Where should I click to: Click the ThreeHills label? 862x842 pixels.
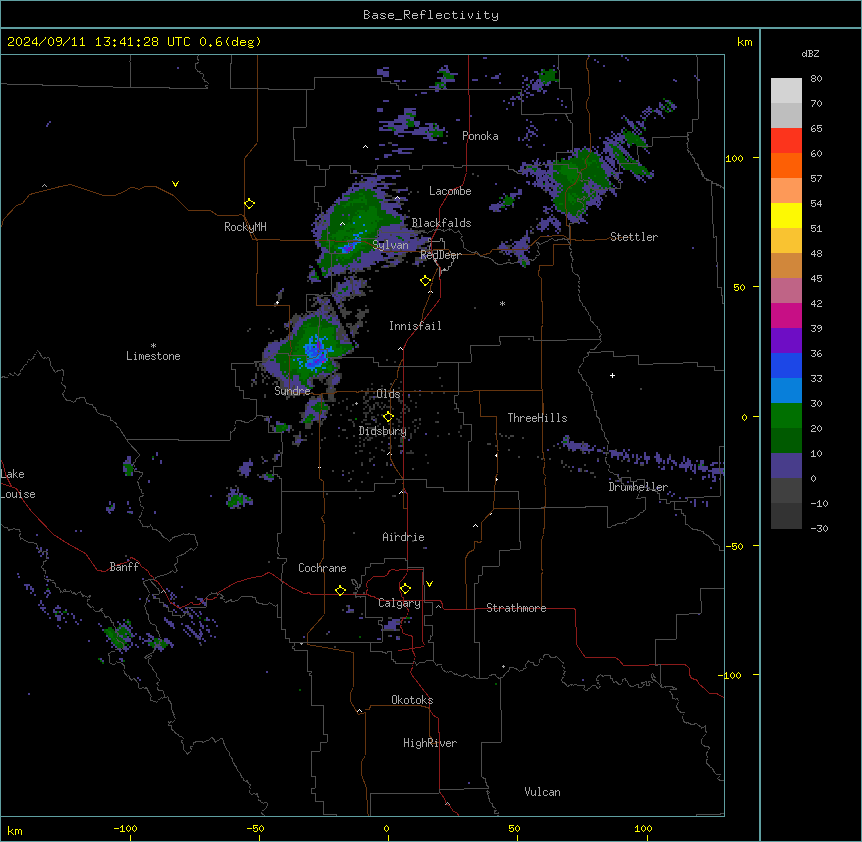[537, 418]
